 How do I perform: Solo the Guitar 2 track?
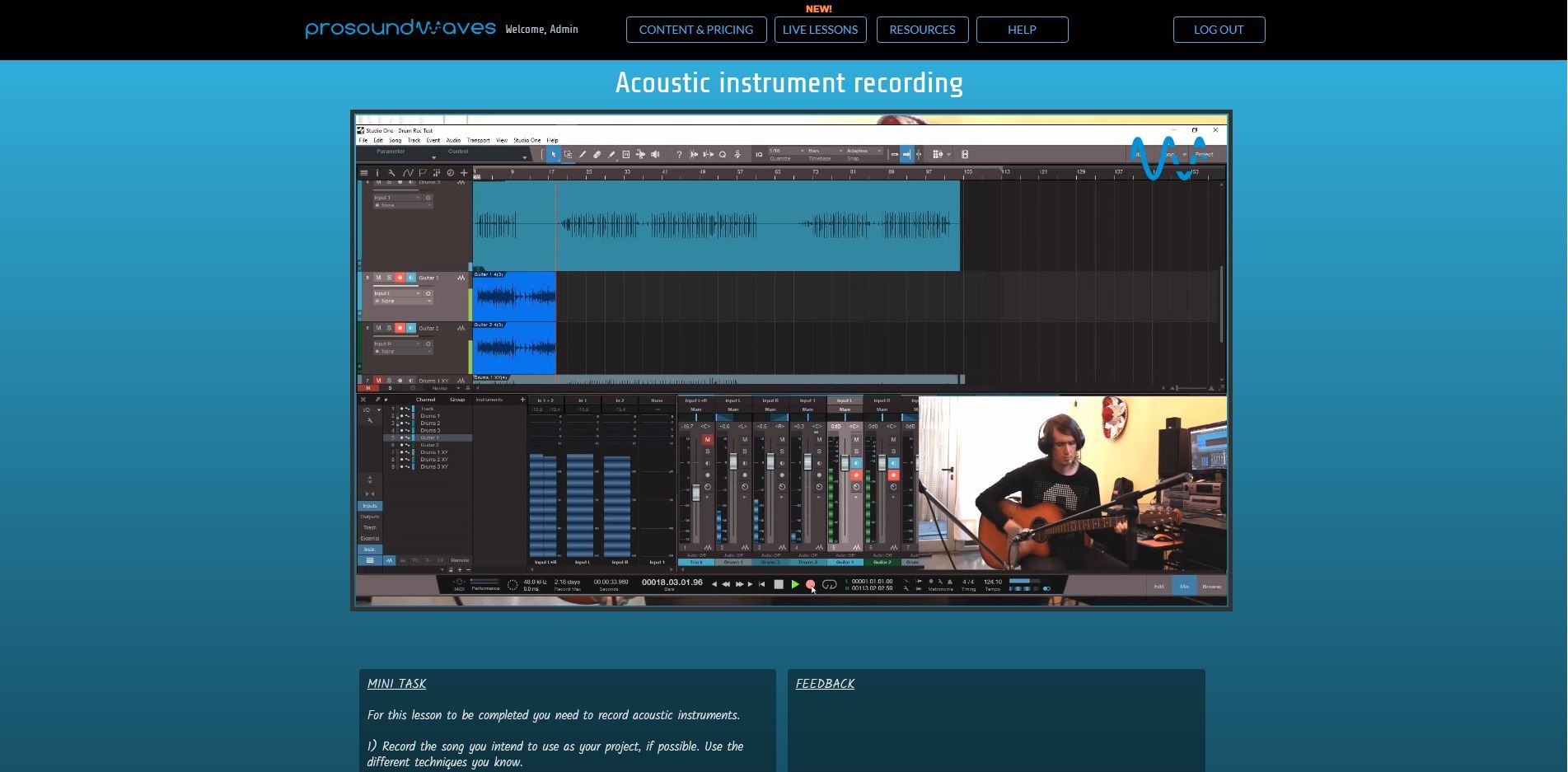389,328
